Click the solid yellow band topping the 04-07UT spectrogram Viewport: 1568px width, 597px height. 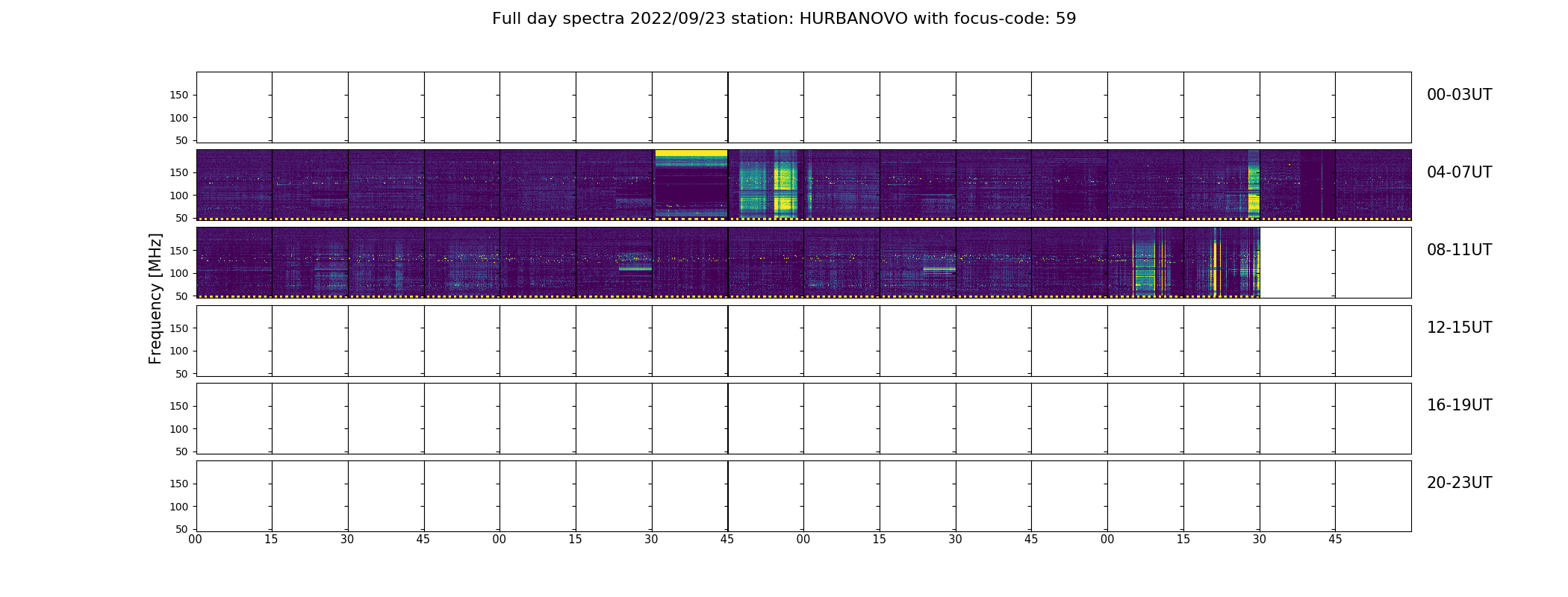691,153
